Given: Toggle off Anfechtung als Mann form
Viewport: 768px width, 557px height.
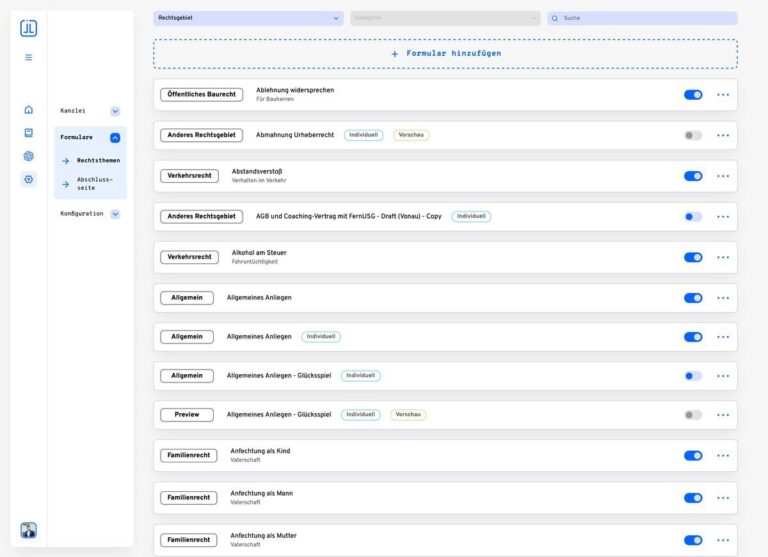Looking at the screenshot, I should (x=692, y=498).
